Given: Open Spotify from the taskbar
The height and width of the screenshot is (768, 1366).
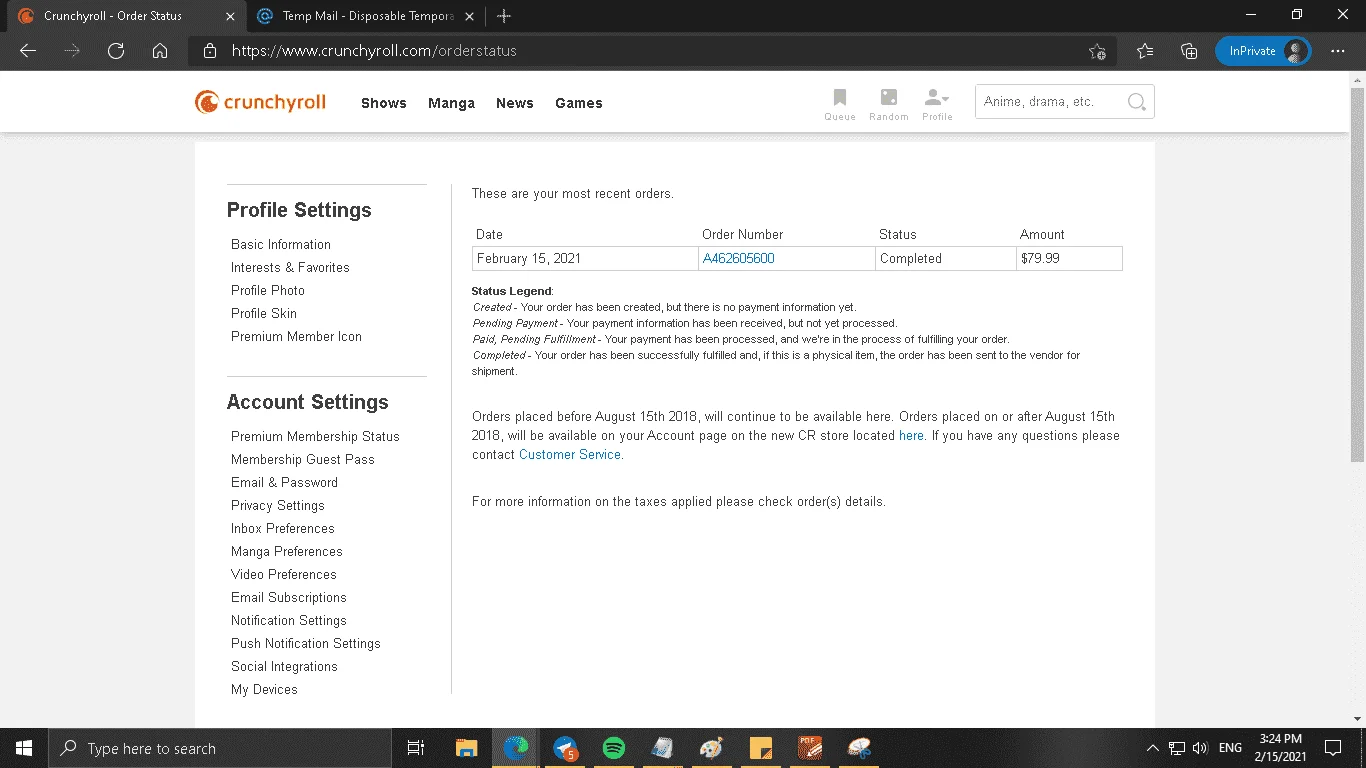Looking at the screenshot, I should pos(614,748).
